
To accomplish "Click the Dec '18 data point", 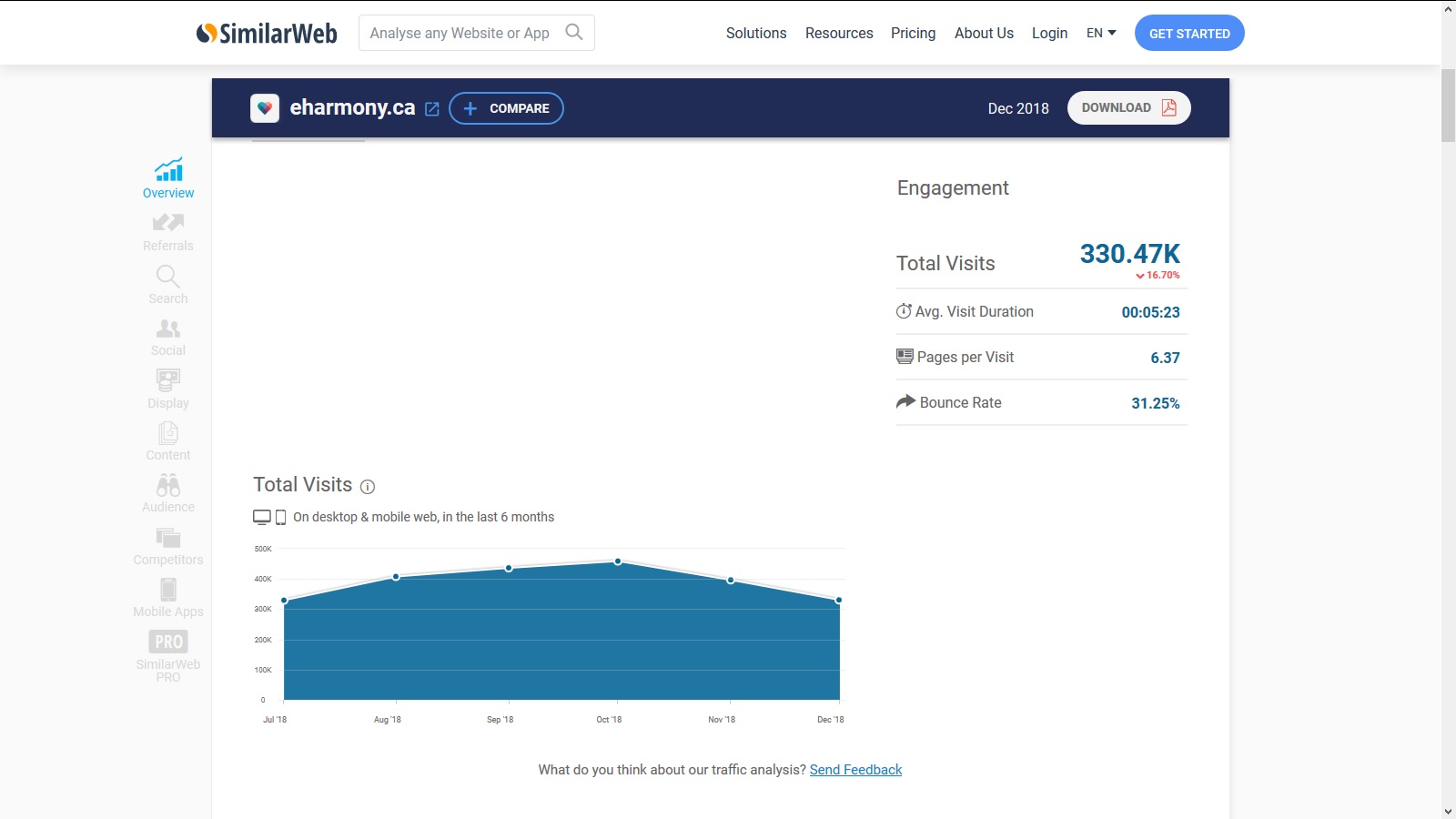I will tap(839, 600).
